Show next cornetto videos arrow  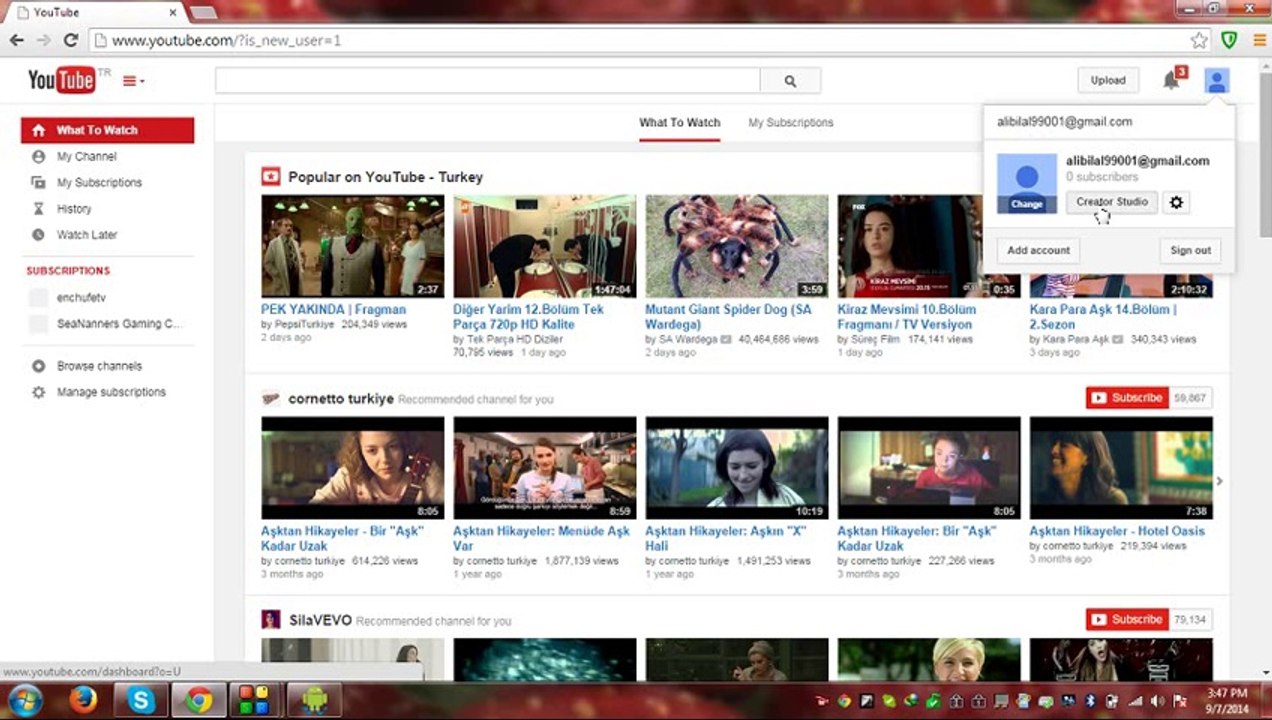(x=1219, y=481)
